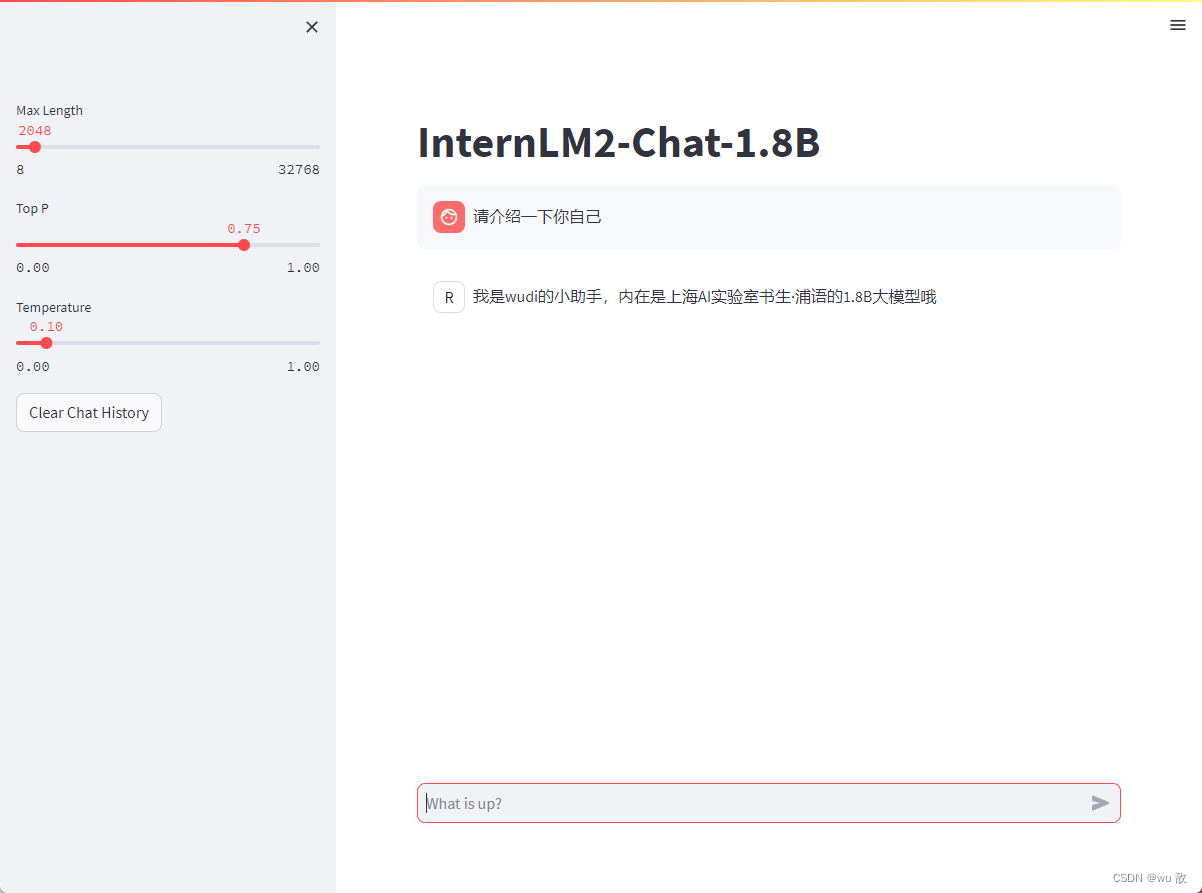Click the Top P slider handle
The width and height of the screenshot is (1202, 893).
pos(244,245)
